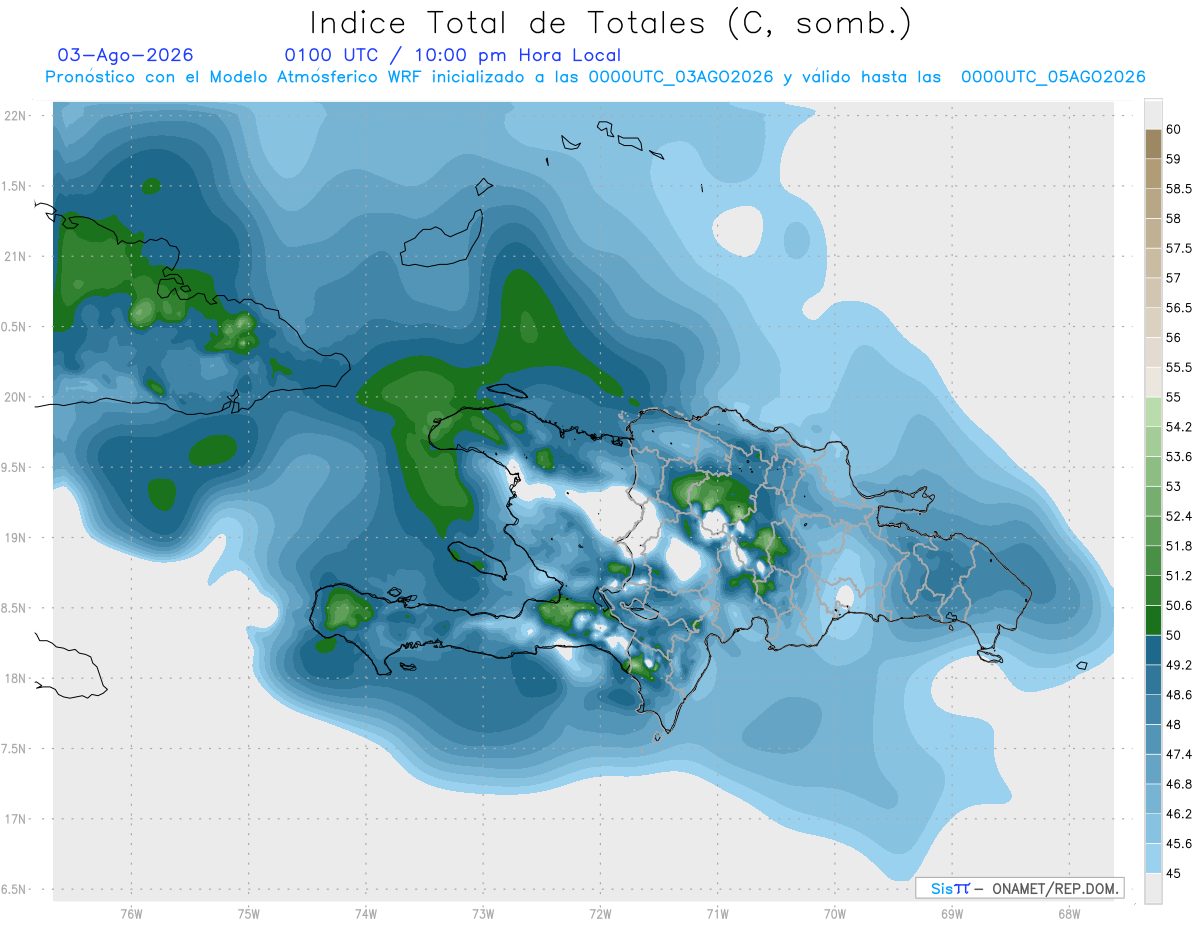Click the "74W" longitude label

(366, 914)
